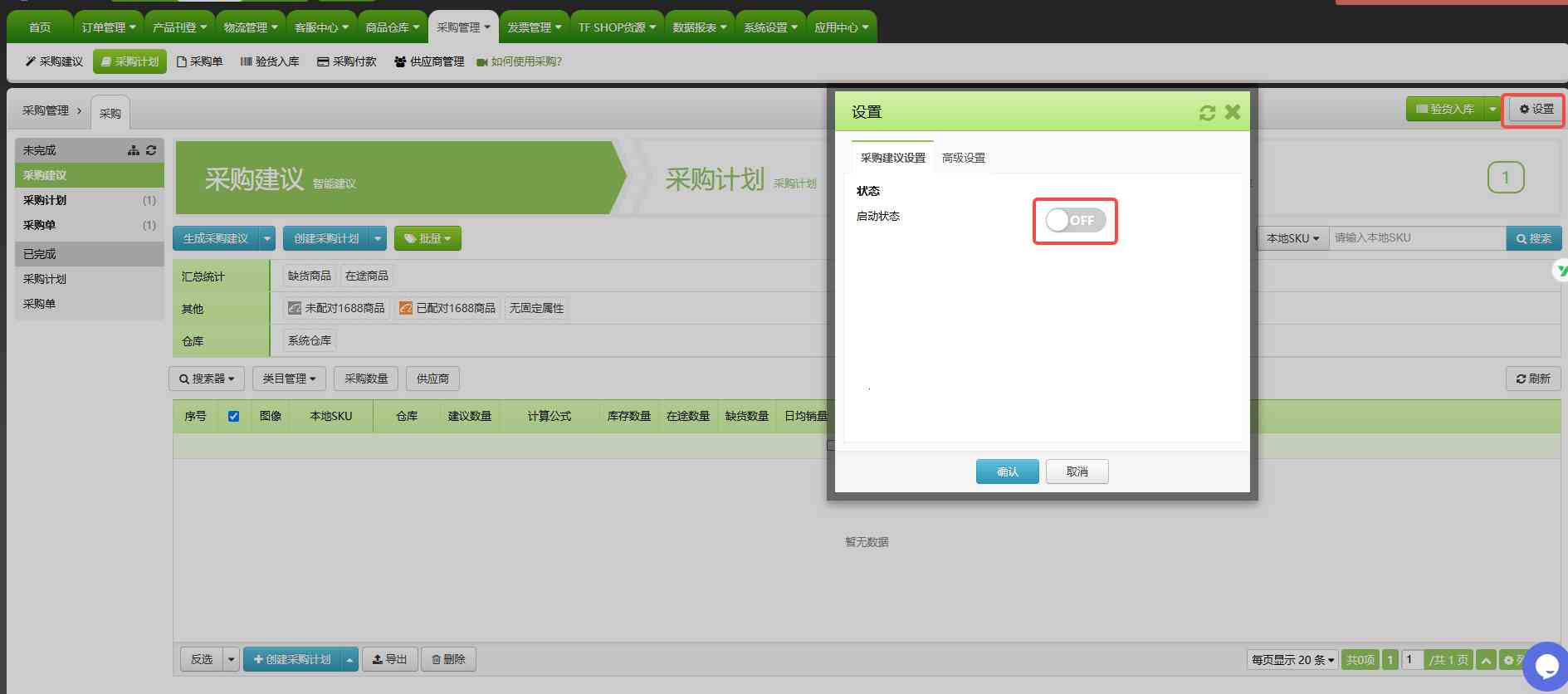Filter by 缺货商品
Image resolution: width=1568 pixels, height=694 pixels.
[x=310, y=276]
